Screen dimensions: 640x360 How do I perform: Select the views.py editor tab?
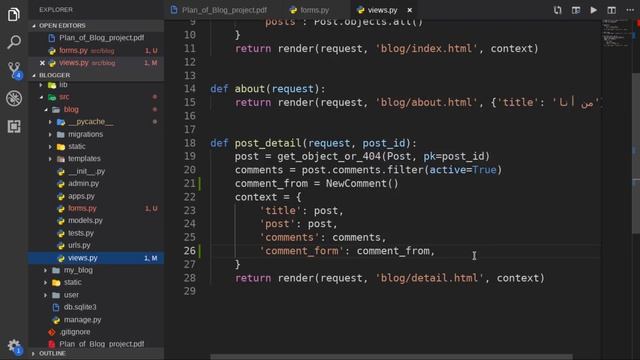(382, 10)
